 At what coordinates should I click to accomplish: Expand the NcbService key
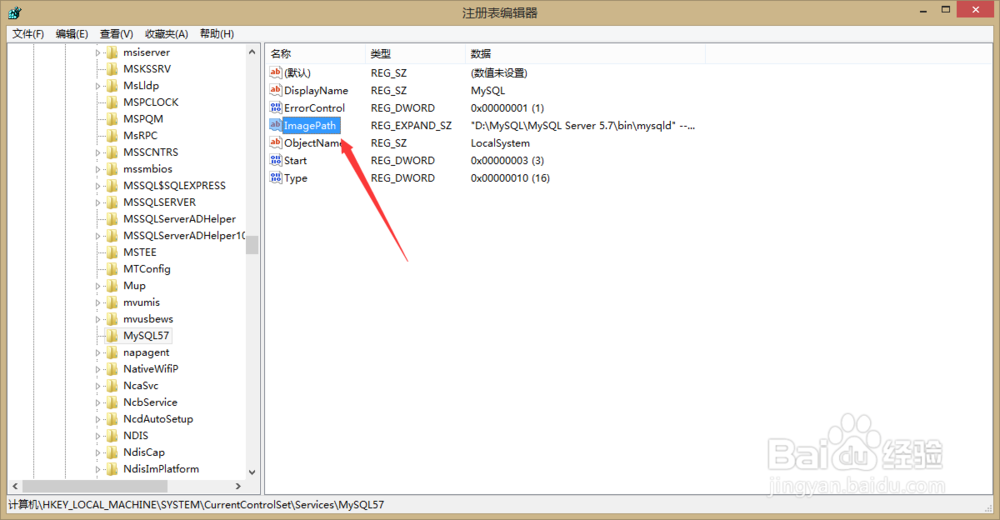click(98, 402)
